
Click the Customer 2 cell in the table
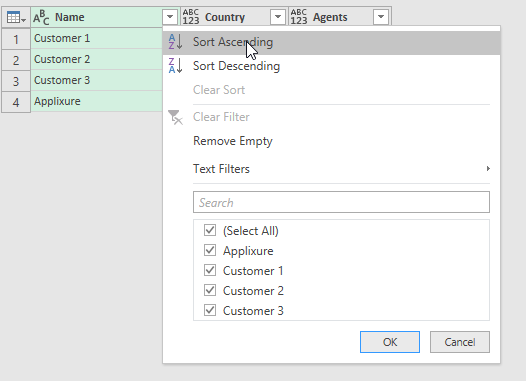(97, 59)
